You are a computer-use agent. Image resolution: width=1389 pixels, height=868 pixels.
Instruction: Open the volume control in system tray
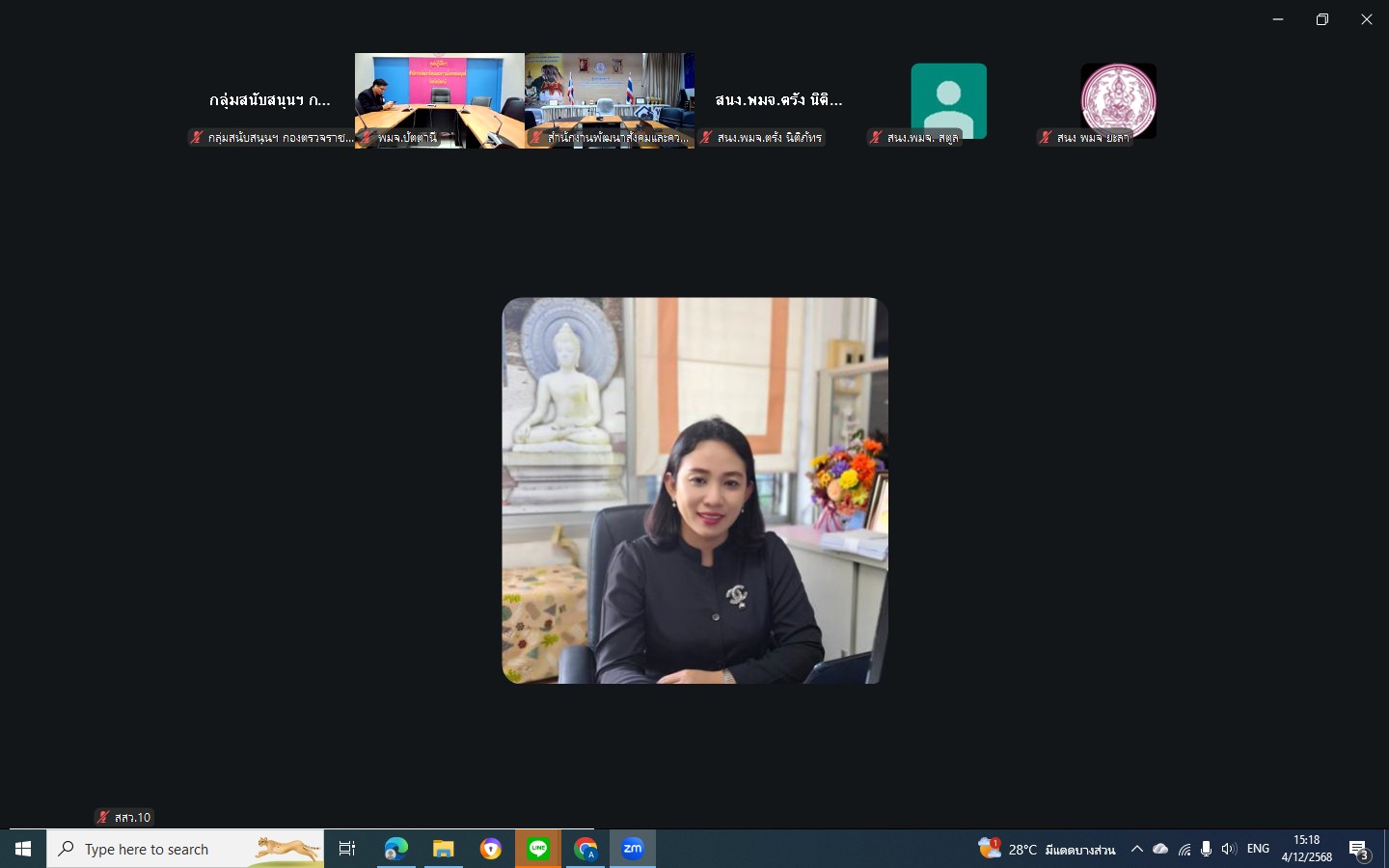[1228, 849]
